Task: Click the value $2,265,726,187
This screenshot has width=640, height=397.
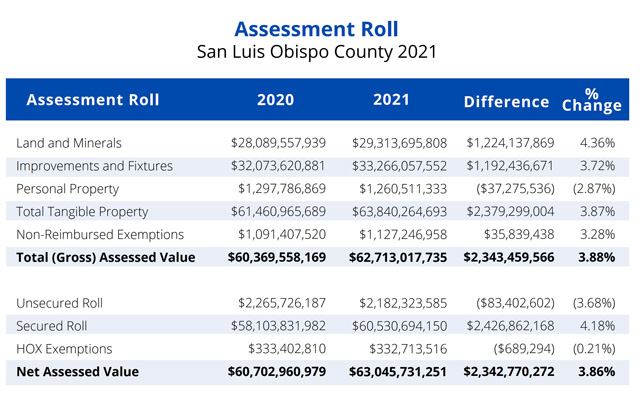Action: [x=282, y=303]
